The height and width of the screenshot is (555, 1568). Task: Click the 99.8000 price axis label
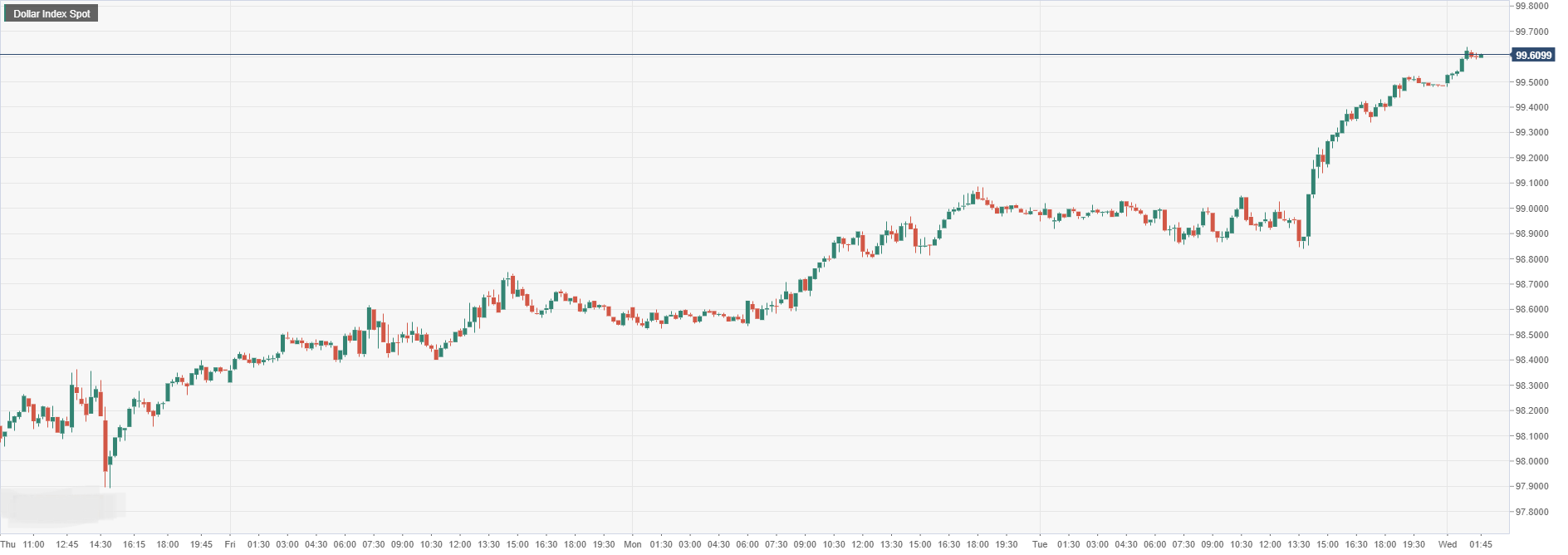[x=1531, y=6]
